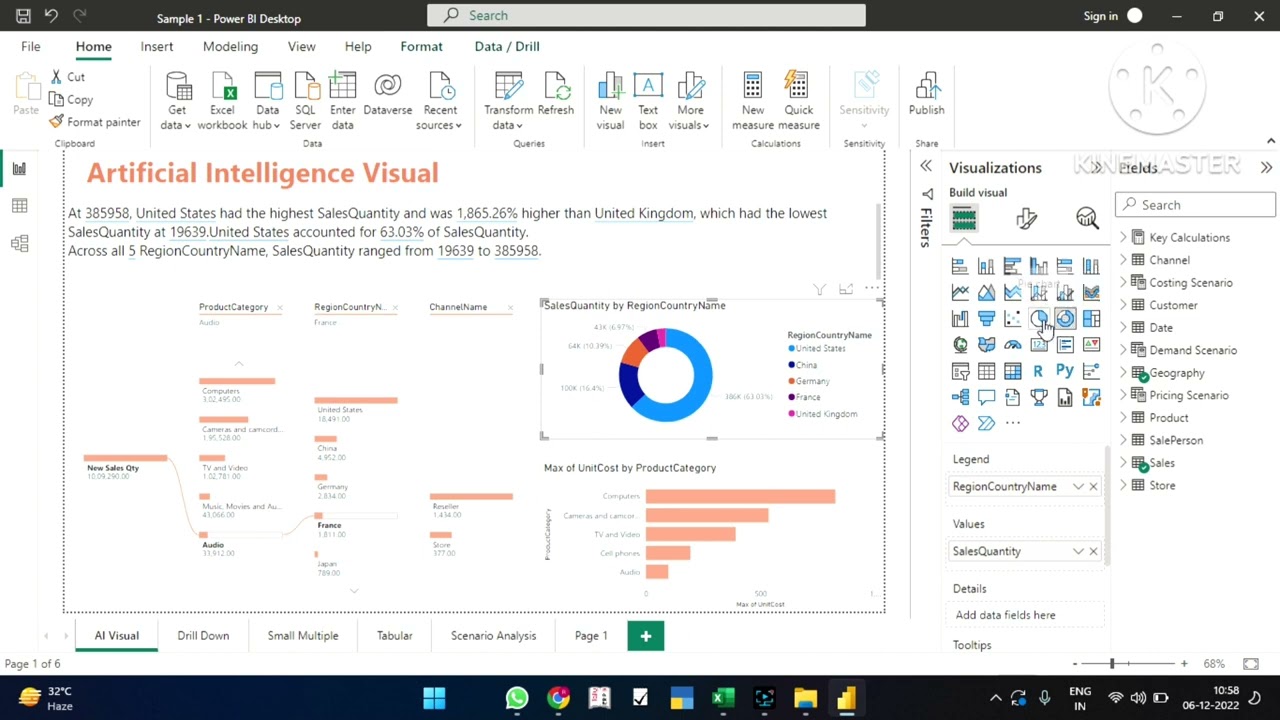Expand the Sales table in Fields
Screen dimensions: 1280x720
(x=1123, y=463)
